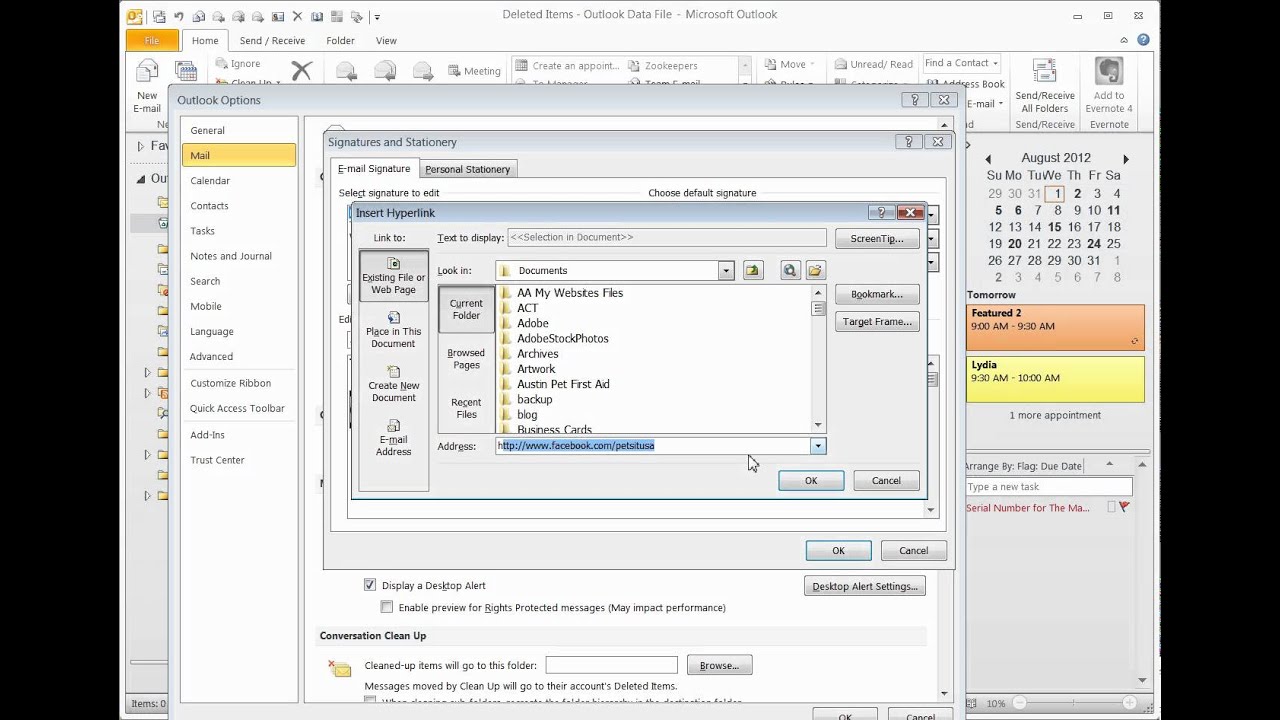
Task: Click the folder list scrollbar thumb
Action: point(818,309)
